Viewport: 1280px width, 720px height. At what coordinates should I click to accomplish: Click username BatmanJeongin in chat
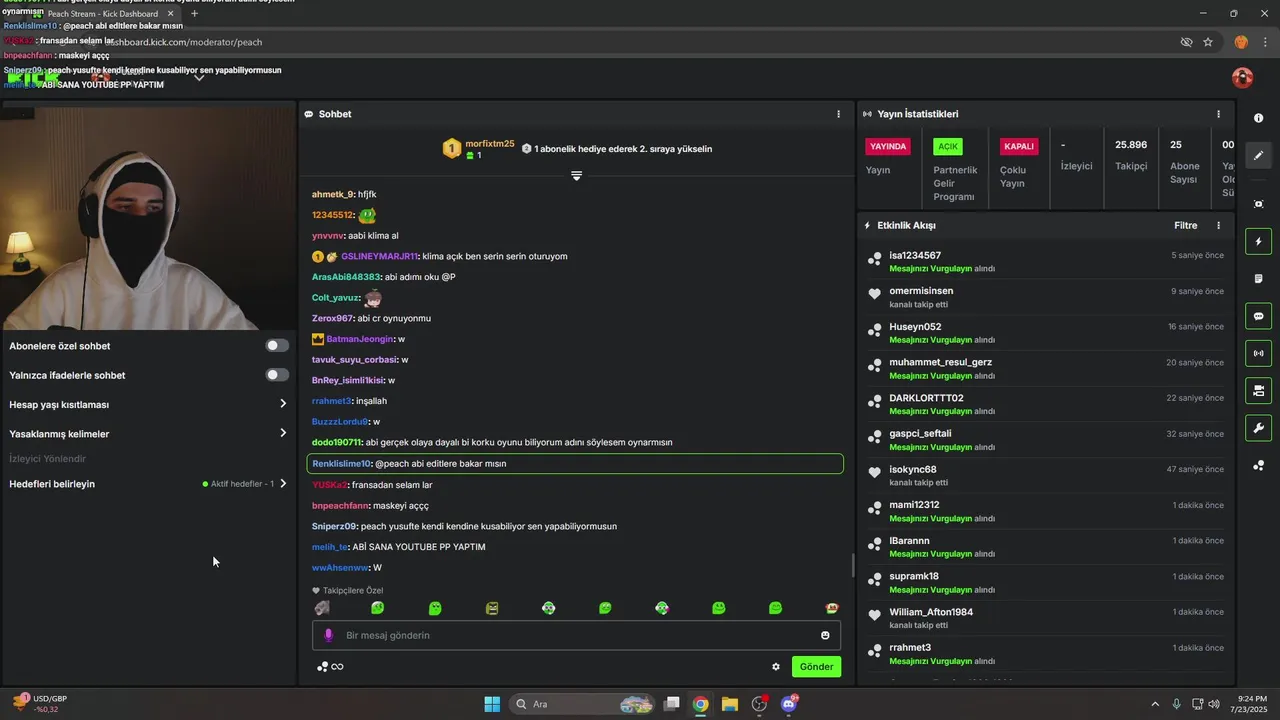(x=360, y=339)
